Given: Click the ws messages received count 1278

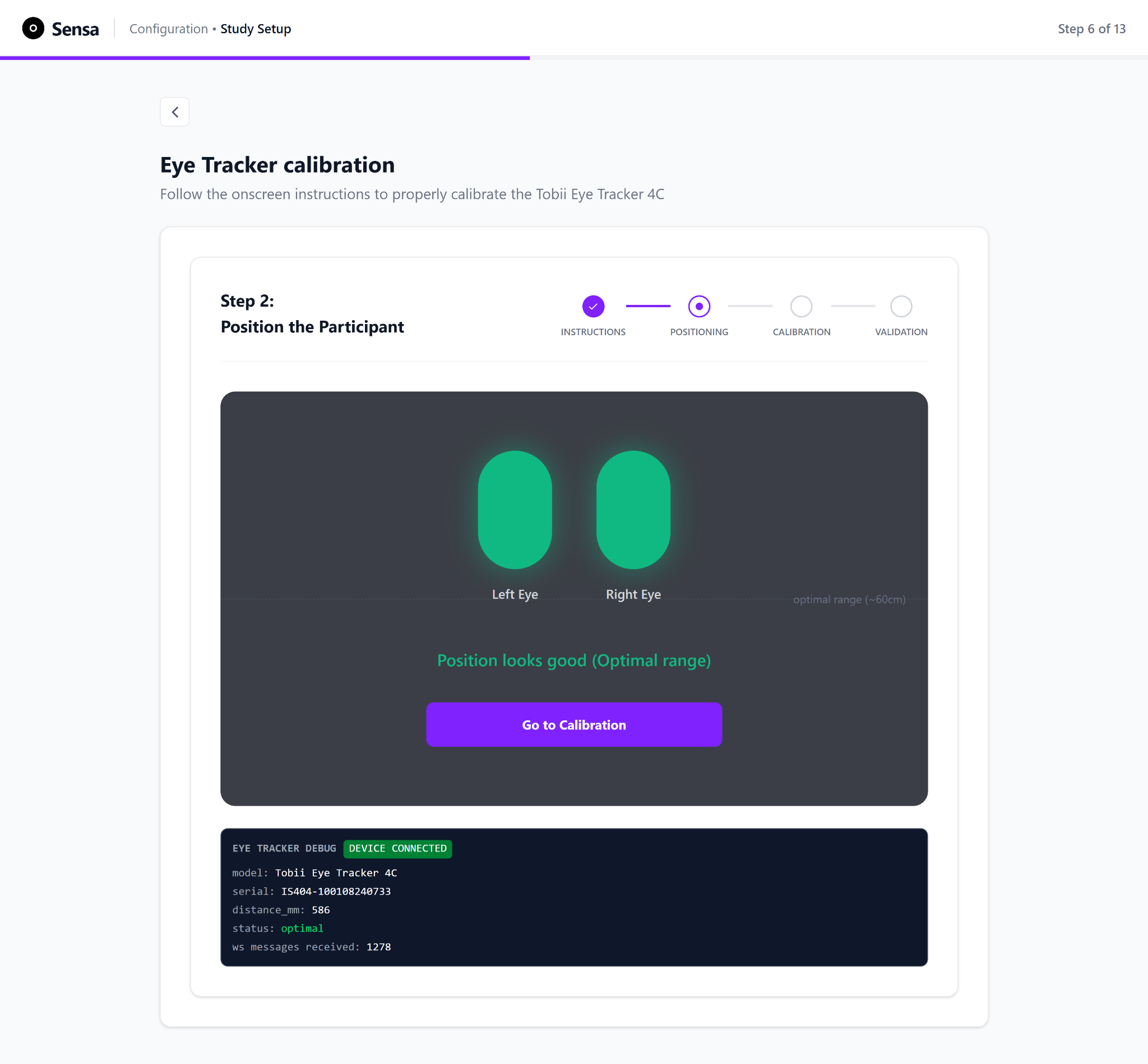Looking at the screenshot, I should coord(379,946).
